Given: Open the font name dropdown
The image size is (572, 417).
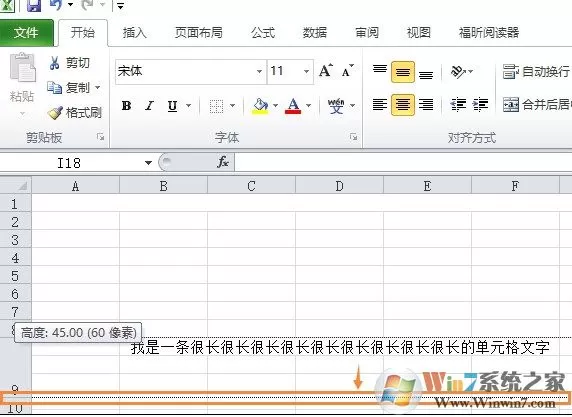Looking at the screenshot, I should click(x=259, y=71).
